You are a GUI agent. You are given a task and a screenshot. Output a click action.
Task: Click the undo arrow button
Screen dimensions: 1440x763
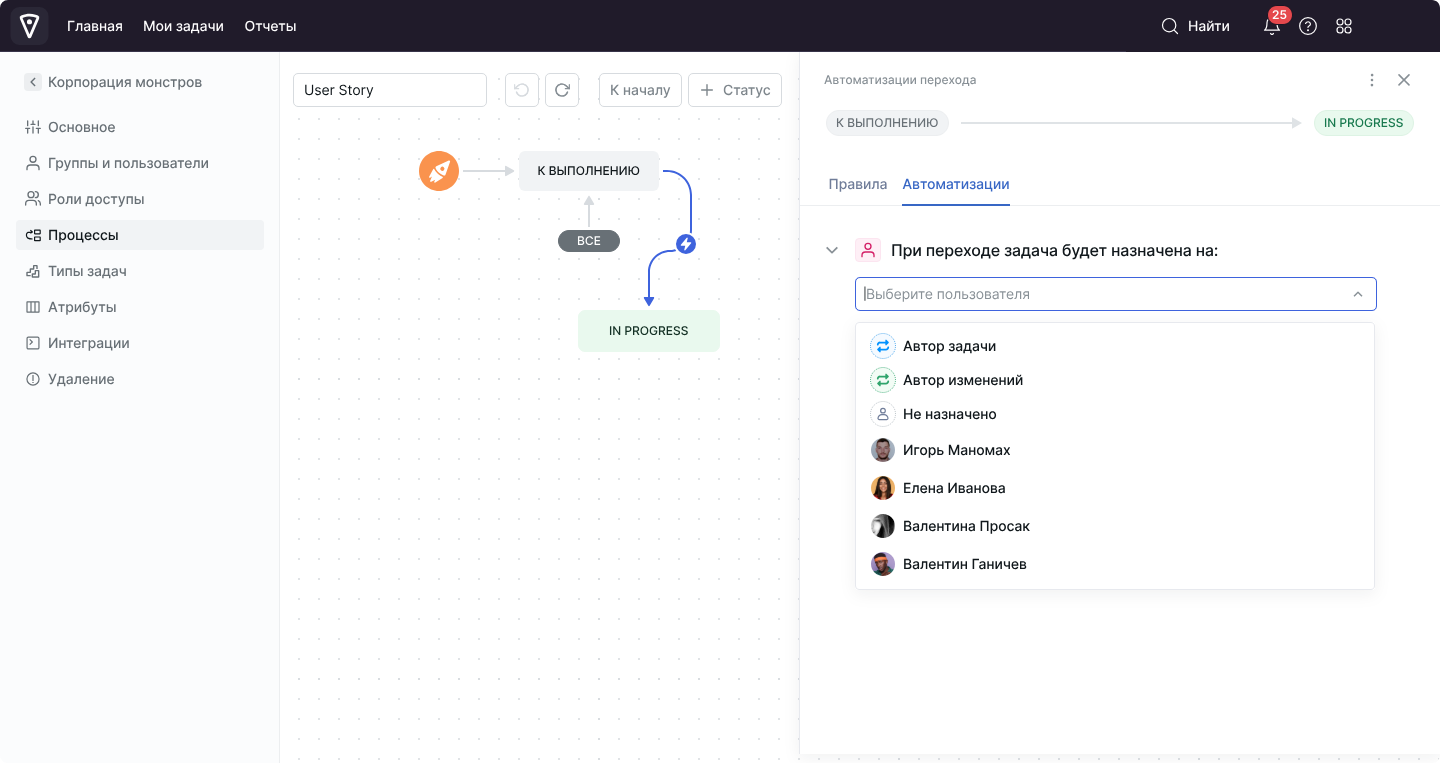521,90
